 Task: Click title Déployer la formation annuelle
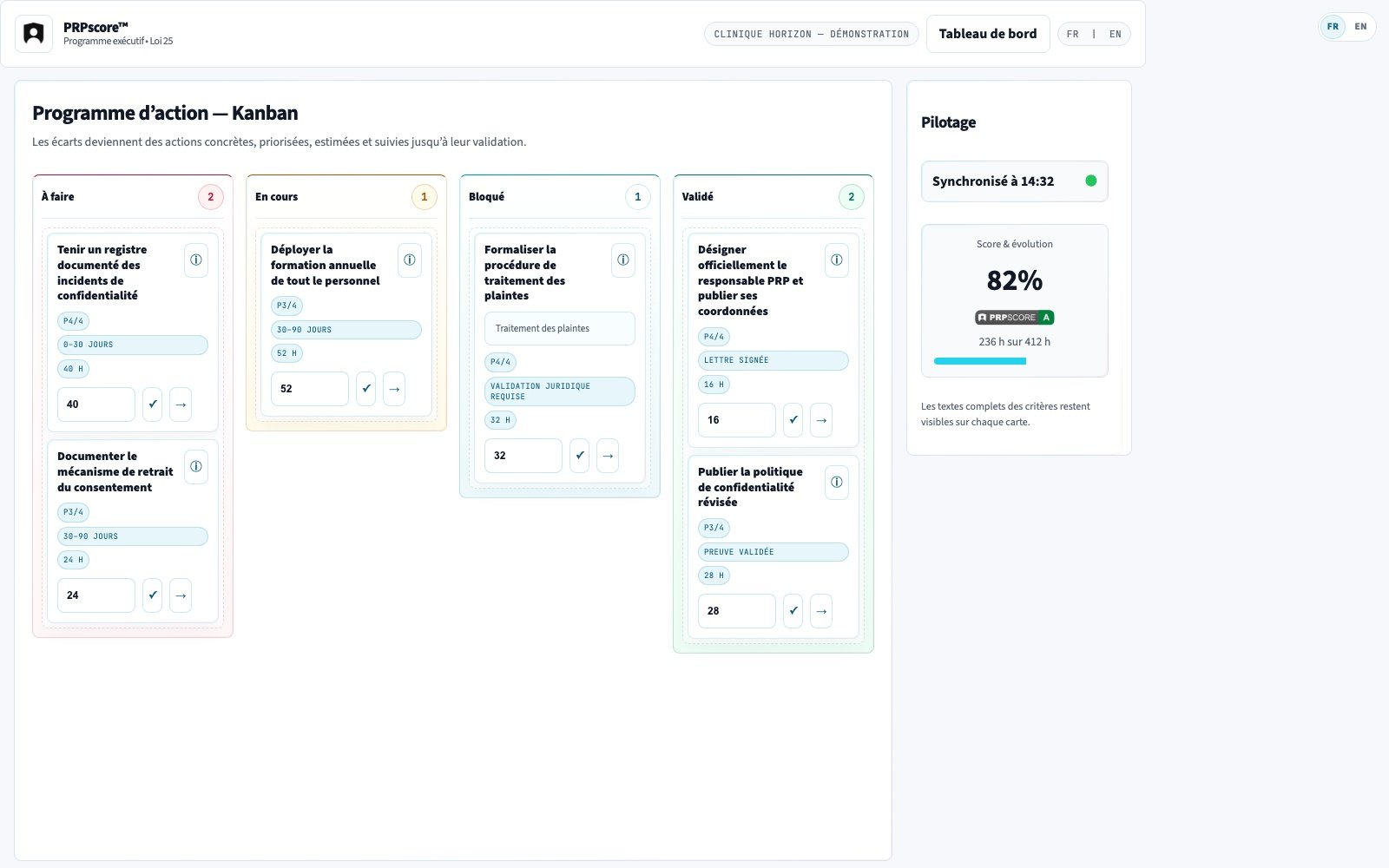(x=326, y=265)
